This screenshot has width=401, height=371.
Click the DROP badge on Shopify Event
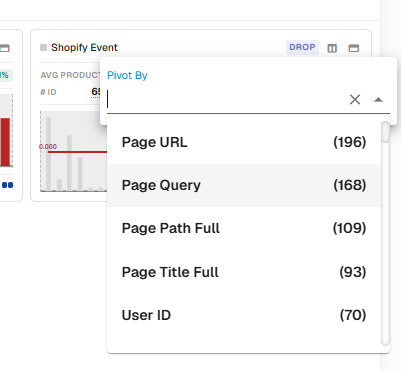coord(302,47)
